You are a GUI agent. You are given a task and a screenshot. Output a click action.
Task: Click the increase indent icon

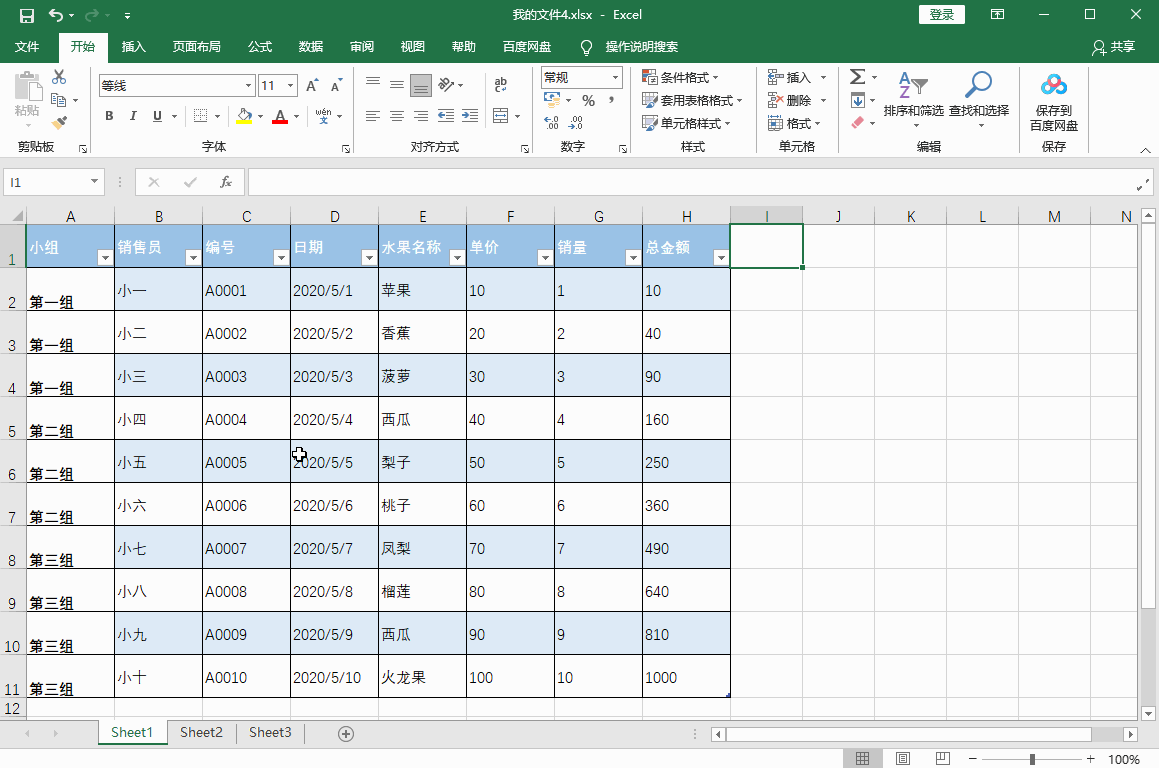click(470, 116)
